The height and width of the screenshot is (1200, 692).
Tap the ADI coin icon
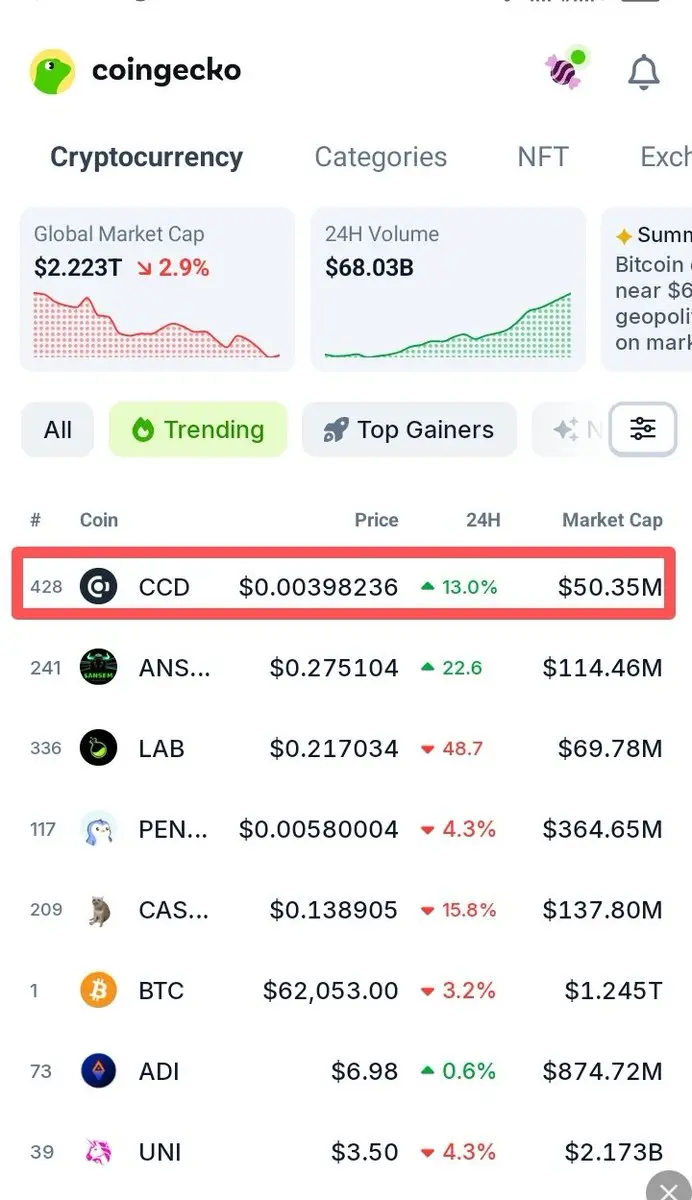[x=98, y=1071]
